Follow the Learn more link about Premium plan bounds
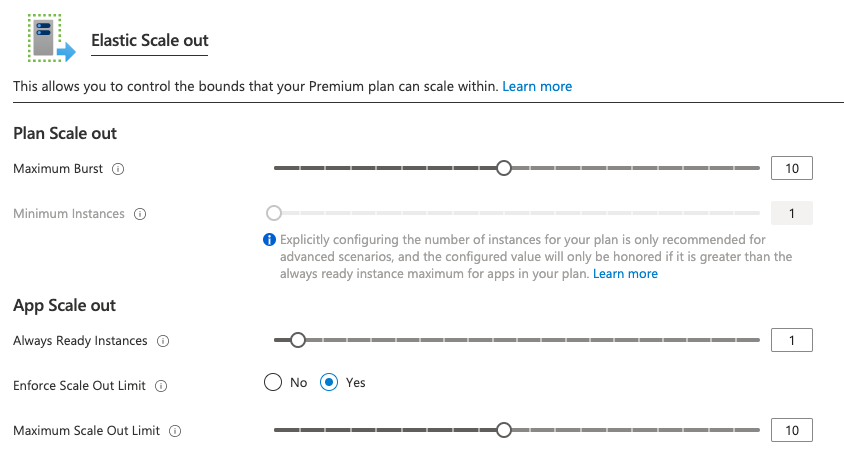The height and width of the screenshot is (461, 844). [x=537, y=86]
